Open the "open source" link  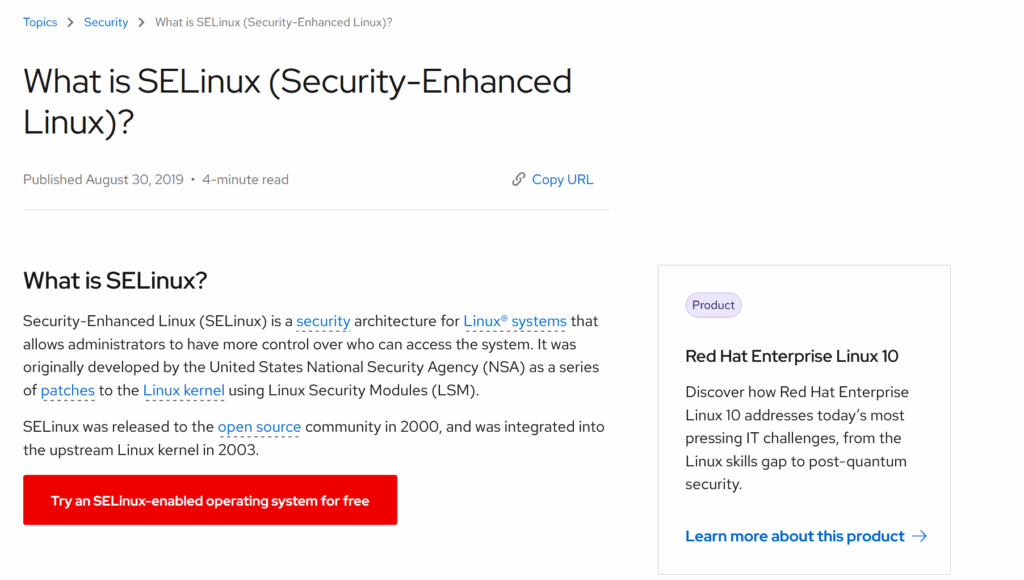[259, 427]
